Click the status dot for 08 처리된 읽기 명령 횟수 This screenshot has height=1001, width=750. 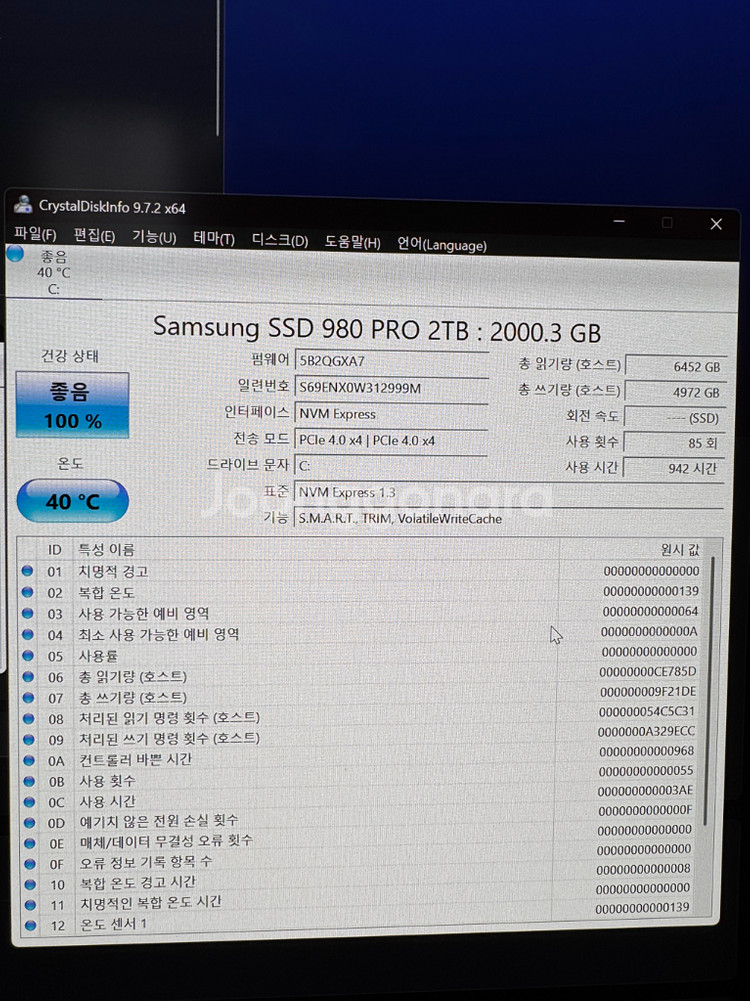29,718
